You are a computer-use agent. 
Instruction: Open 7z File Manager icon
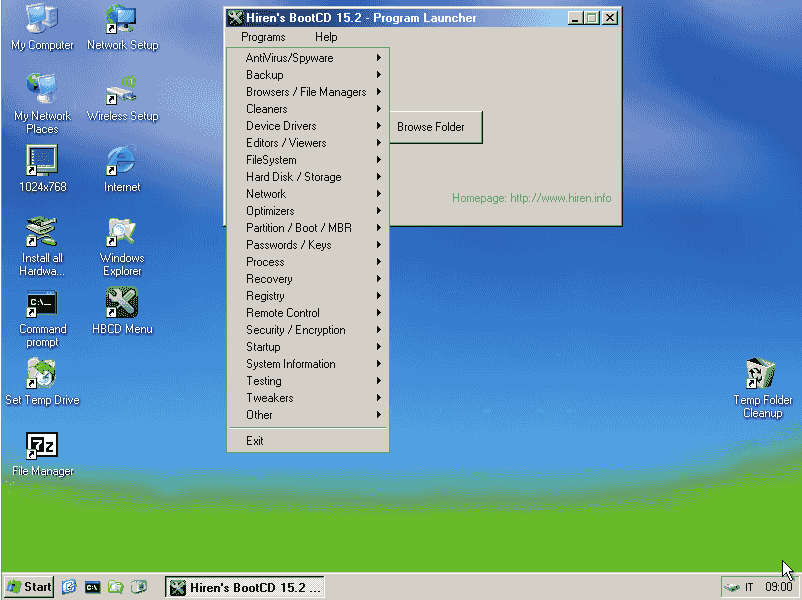pos(42,454)
